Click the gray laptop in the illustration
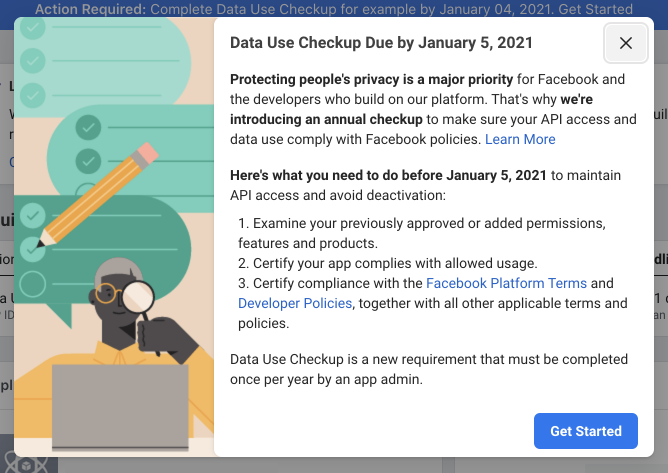The width and height of the screenshot is (668, 473). [x=120, y=407]
